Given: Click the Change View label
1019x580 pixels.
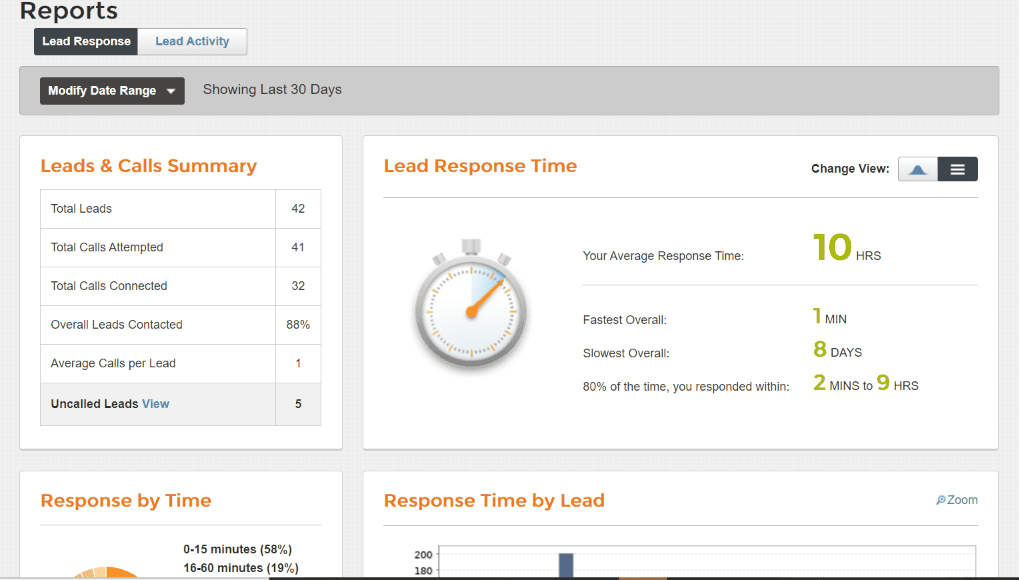Looking at the screenshot, I should (x=850, y=169).
